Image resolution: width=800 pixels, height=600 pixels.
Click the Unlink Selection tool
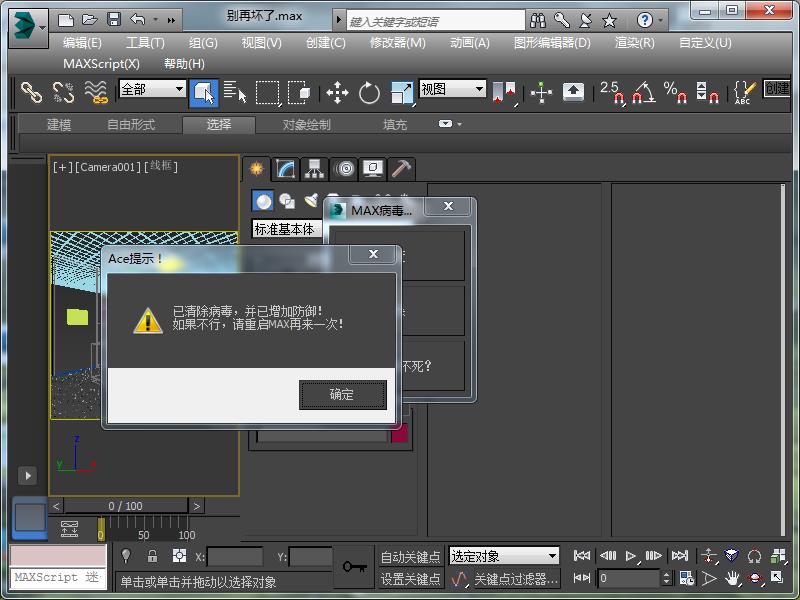click(63, 93)
